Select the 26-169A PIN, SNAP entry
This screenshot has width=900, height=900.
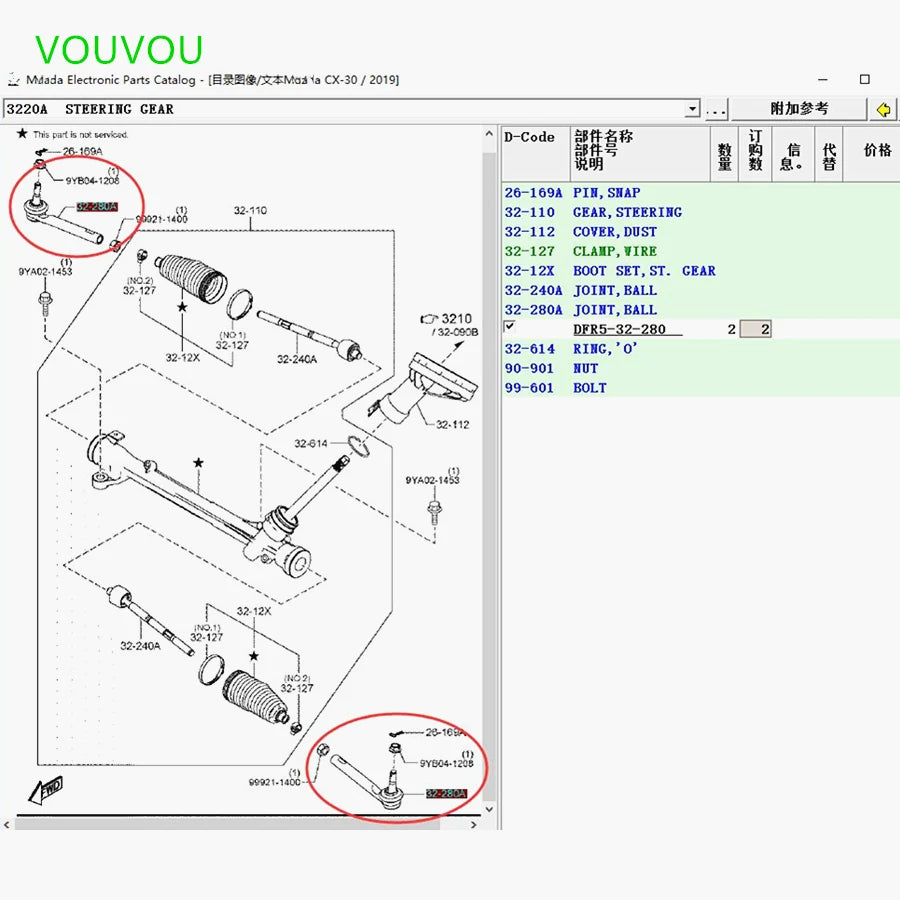pyautogui.click(x=606, y=192)
